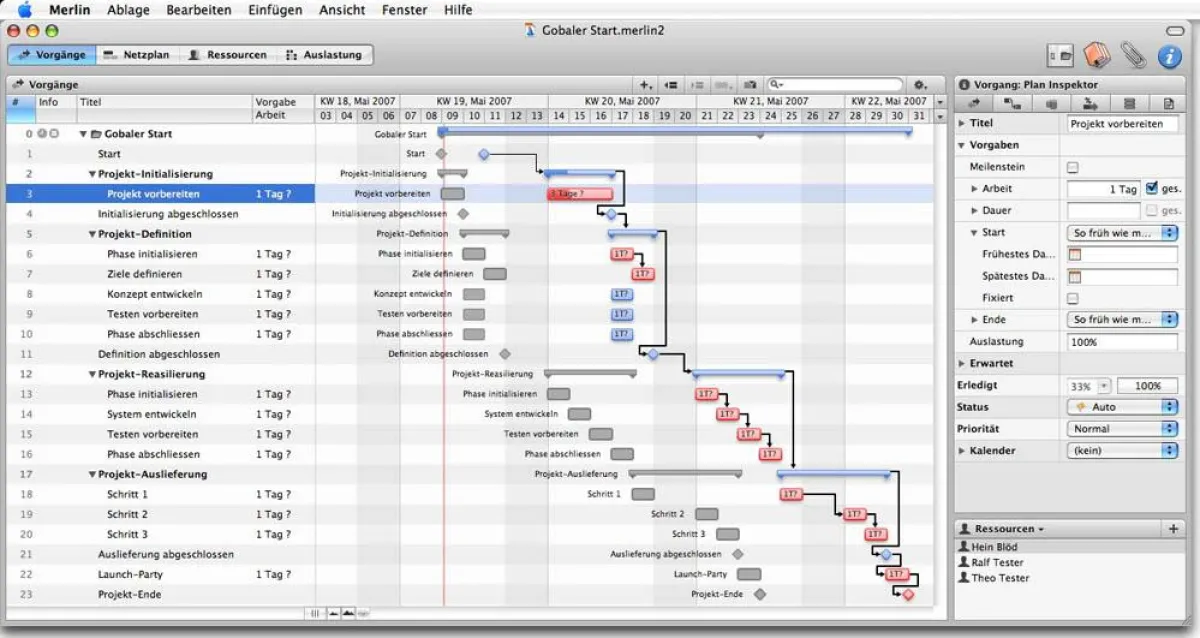Click the Erledigt 33% stepper
This screenshot has width=1200, height=638.
tap(1104, 386)
